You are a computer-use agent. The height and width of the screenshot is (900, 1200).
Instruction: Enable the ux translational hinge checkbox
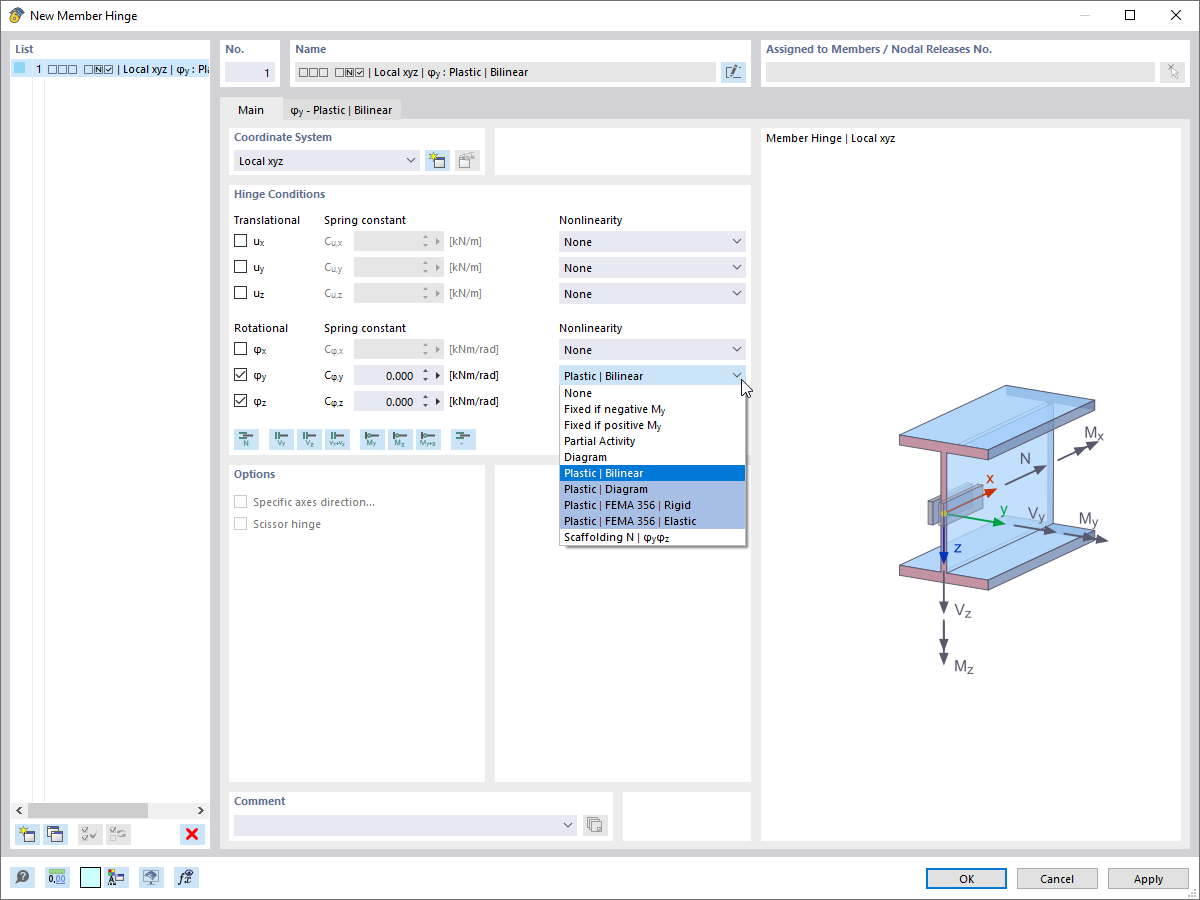(240, 240)
